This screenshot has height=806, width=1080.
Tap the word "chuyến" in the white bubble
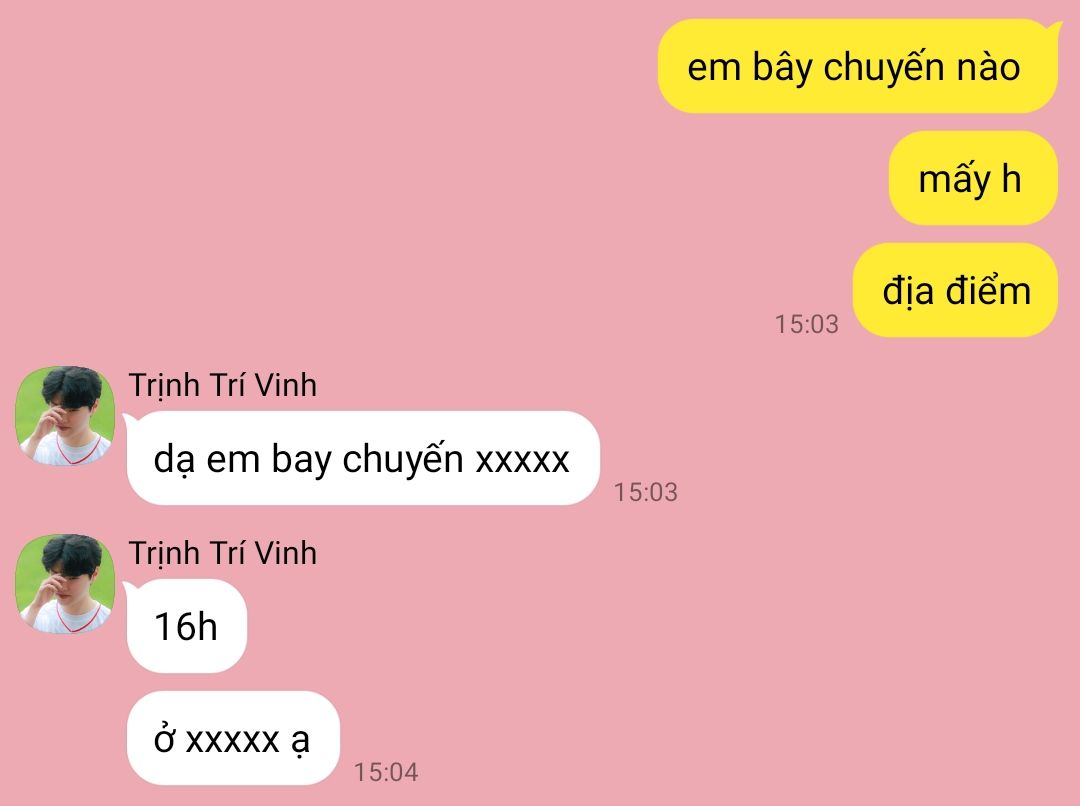click(x=403, y=460)
